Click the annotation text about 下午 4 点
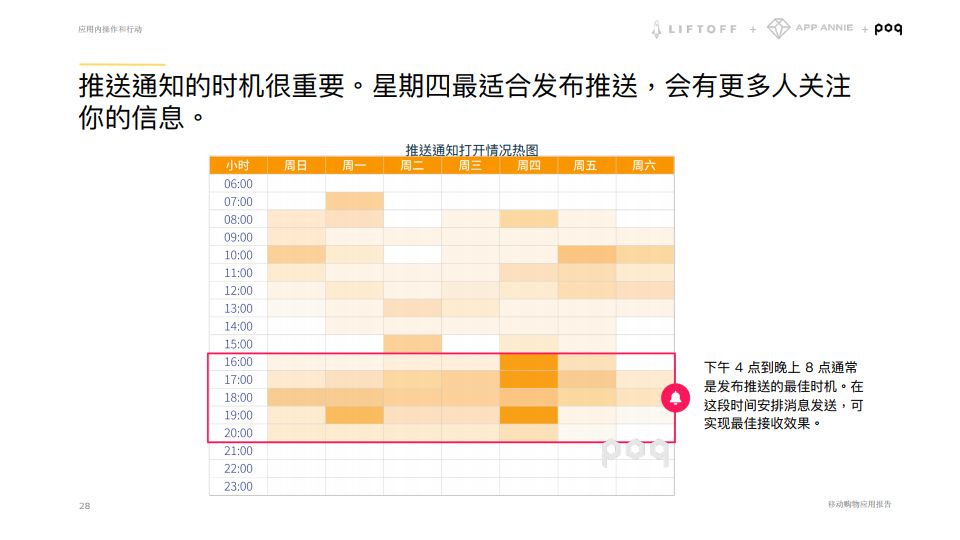Image resolution: width=960 pixels, height=540 pixels. [x=783, y=395]
